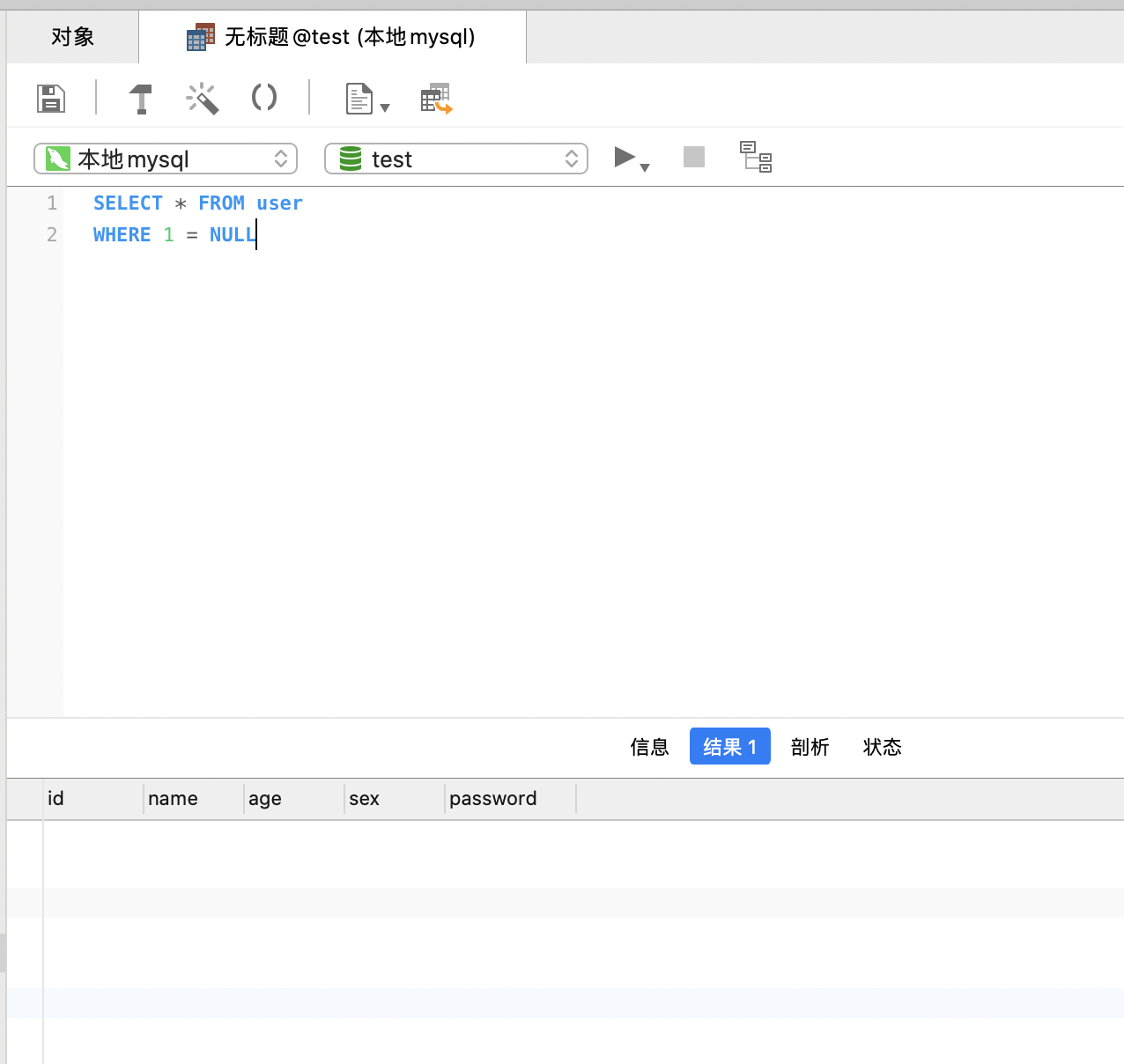The image size is (1124, 1064).
Task: Switch to the 剖析 tab
Action: coord(810,747)
